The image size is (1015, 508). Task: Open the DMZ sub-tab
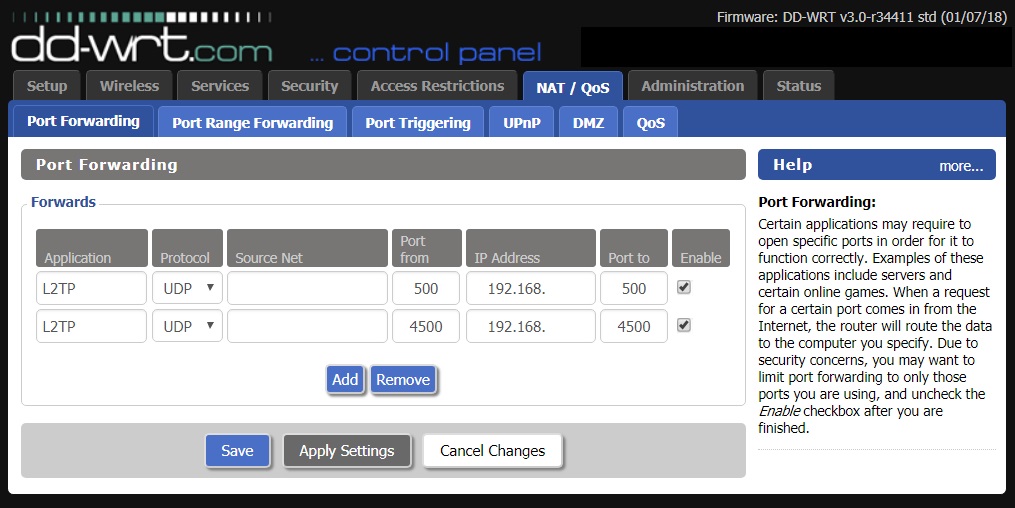[588, 122]
